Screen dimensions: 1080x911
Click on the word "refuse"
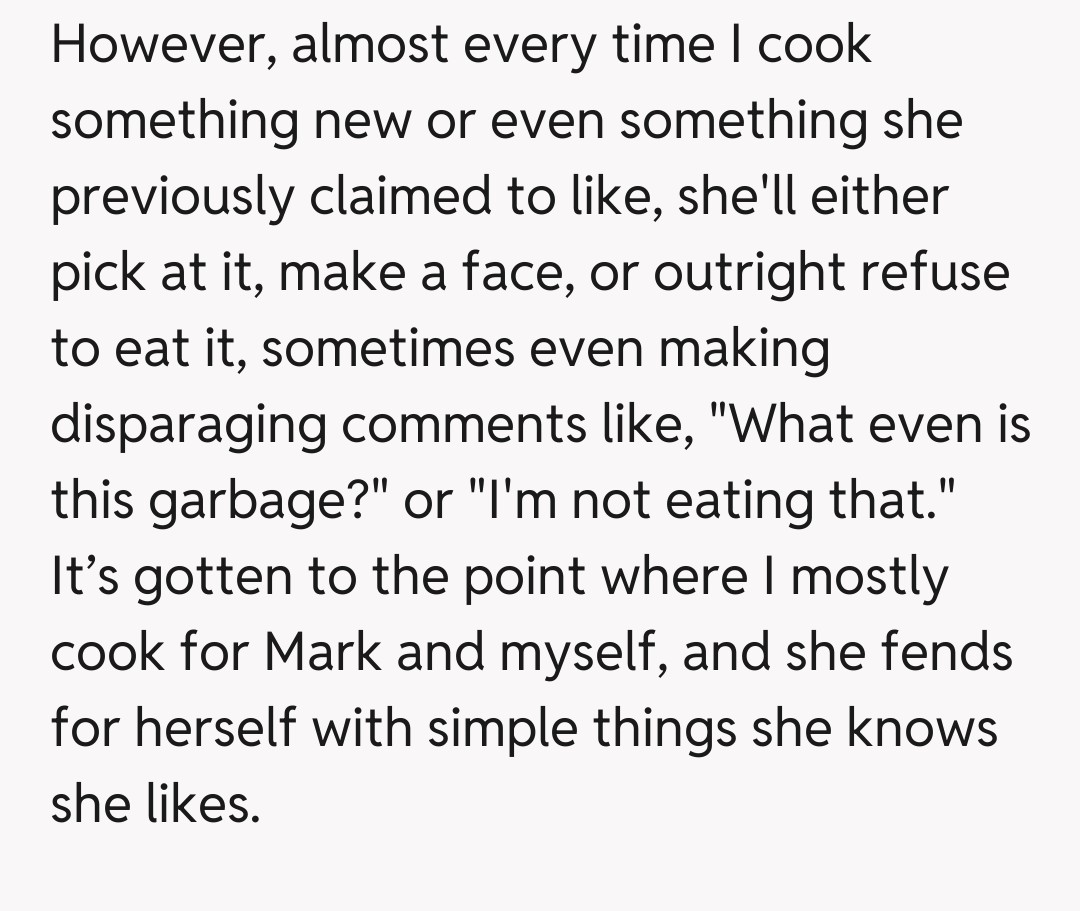[x=938, y=274]
